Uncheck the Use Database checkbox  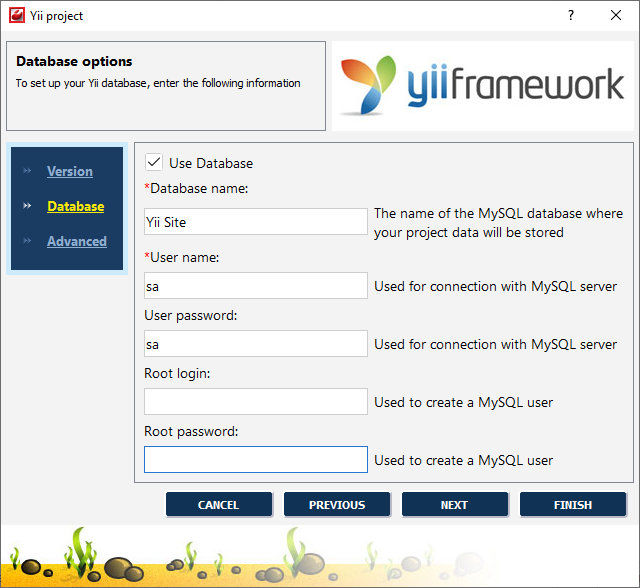[153, 162]
